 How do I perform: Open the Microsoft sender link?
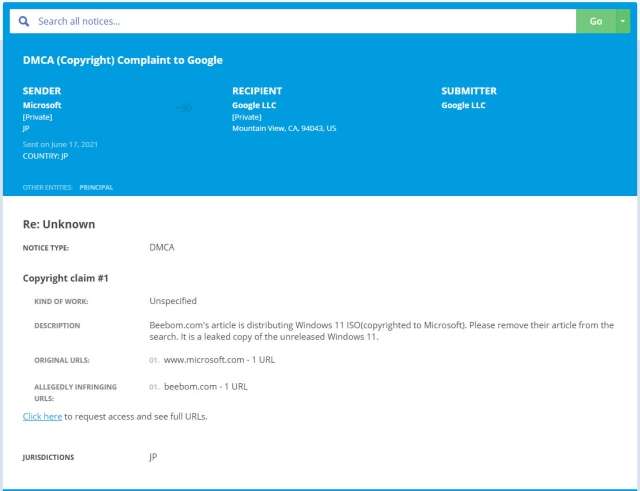[x=42, y=105]
